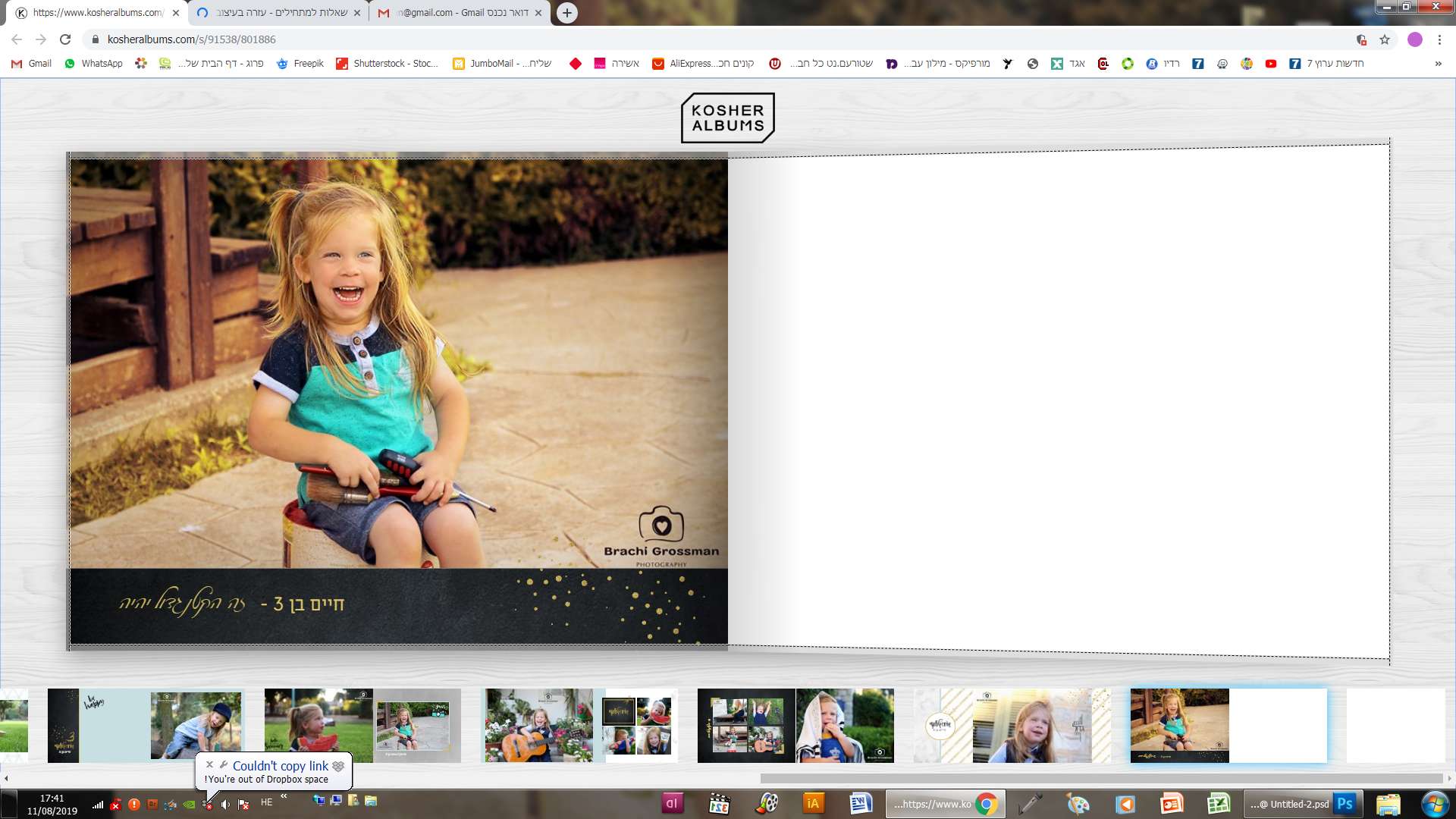This screenshot has height=819, width=1456.
Task: Select the guitar girl spread thumbnail
Action: (580, 725)
